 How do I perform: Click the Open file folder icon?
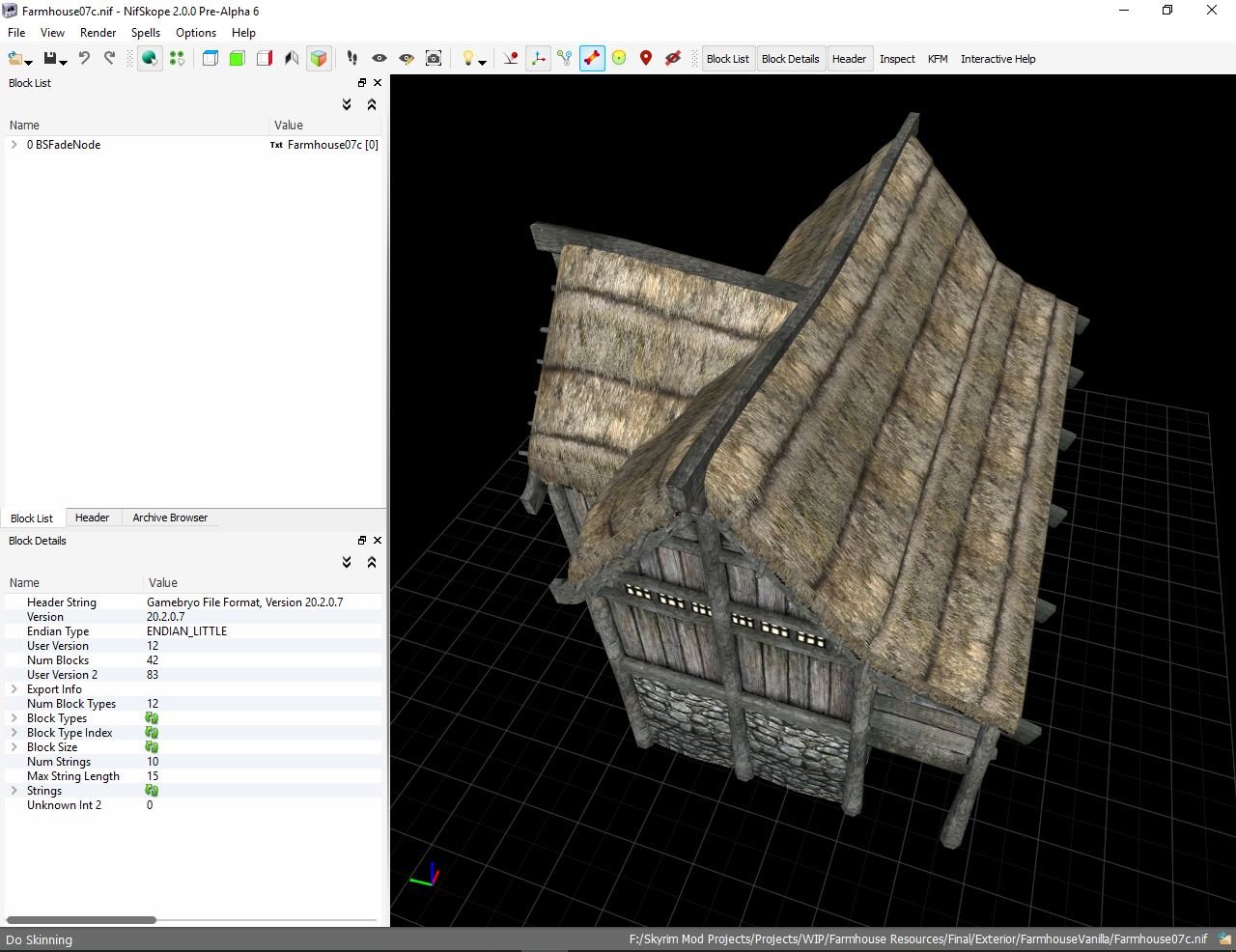click(15, 59)
